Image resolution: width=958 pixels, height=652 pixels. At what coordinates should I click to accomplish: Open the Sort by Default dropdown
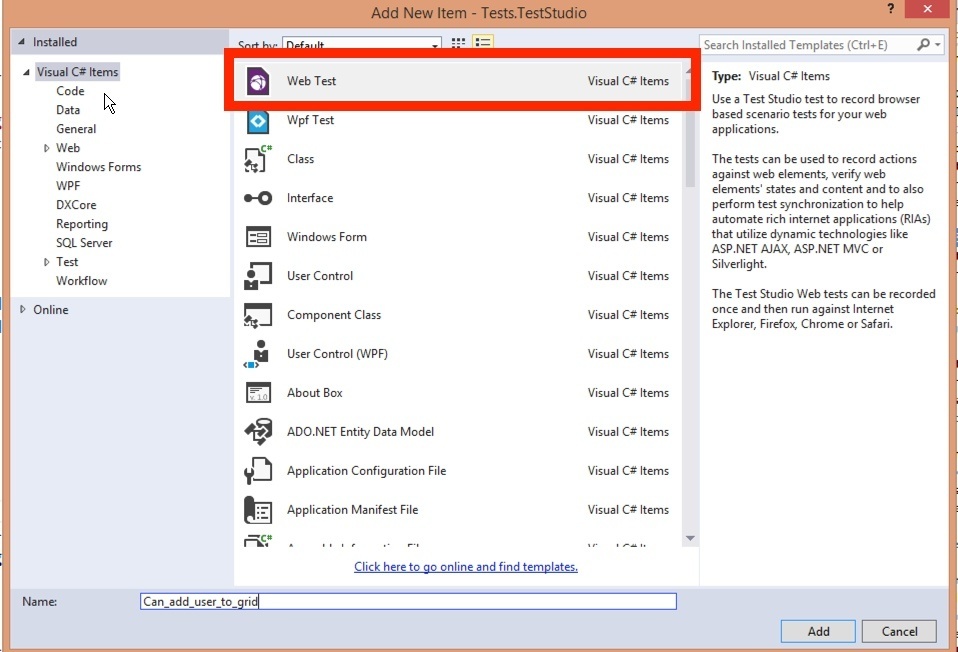pos(362,45)
